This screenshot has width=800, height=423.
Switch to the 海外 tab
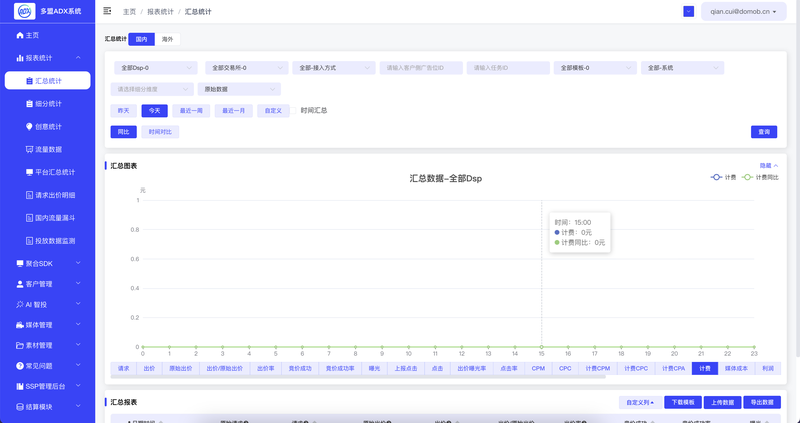point(167,40)
